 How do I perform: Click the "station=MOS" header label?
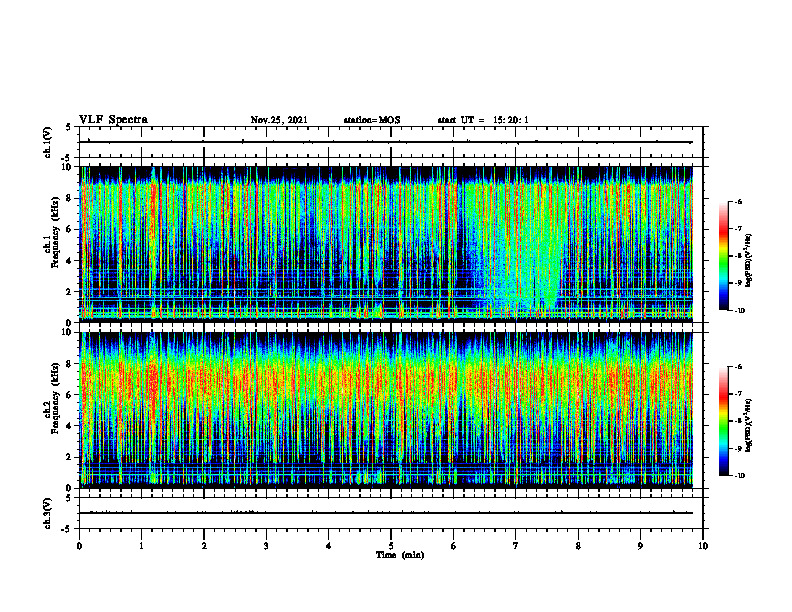click(372, 120)
